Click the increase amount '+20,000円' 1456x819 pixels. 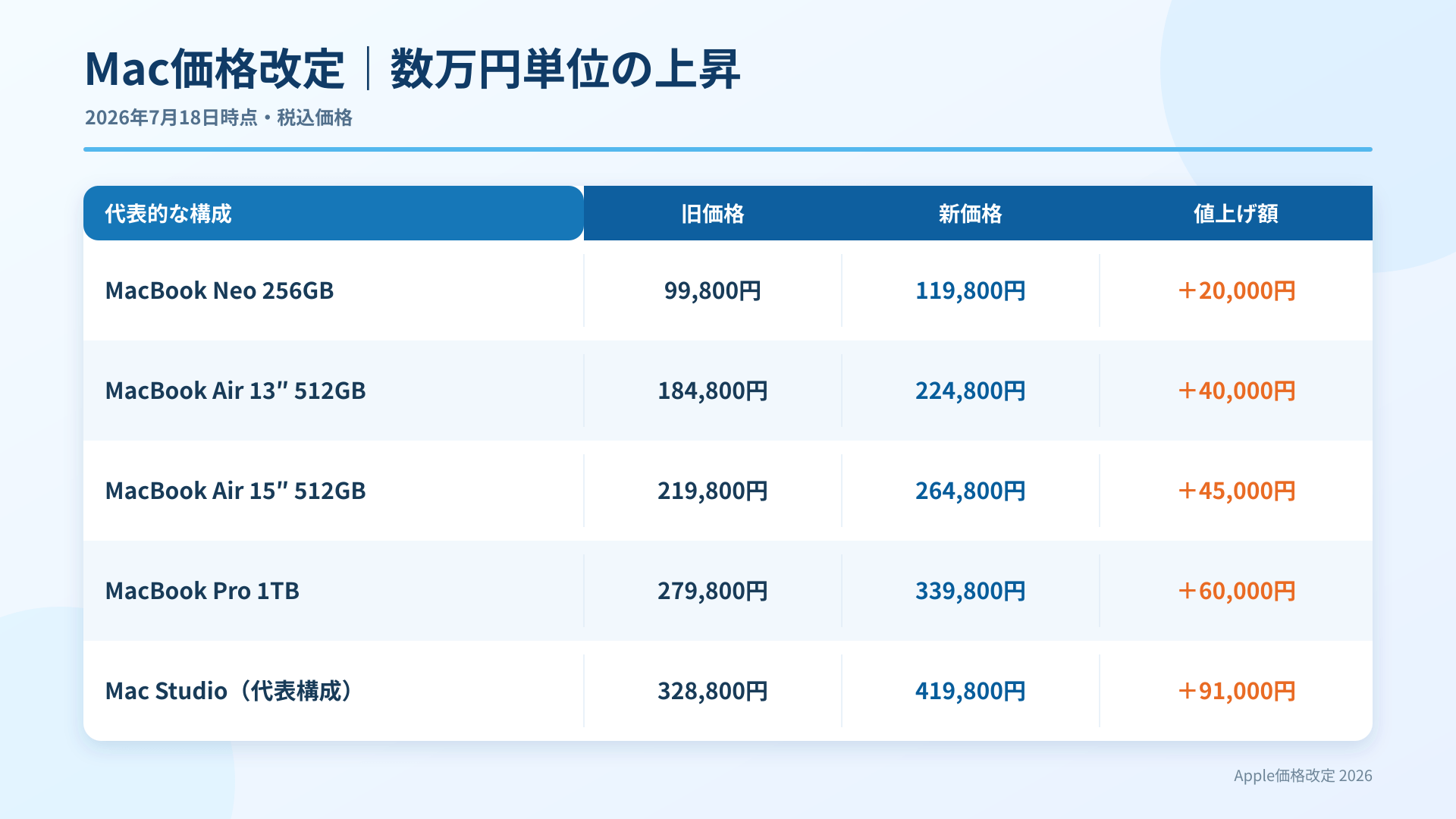click(x=1235, y=290)
